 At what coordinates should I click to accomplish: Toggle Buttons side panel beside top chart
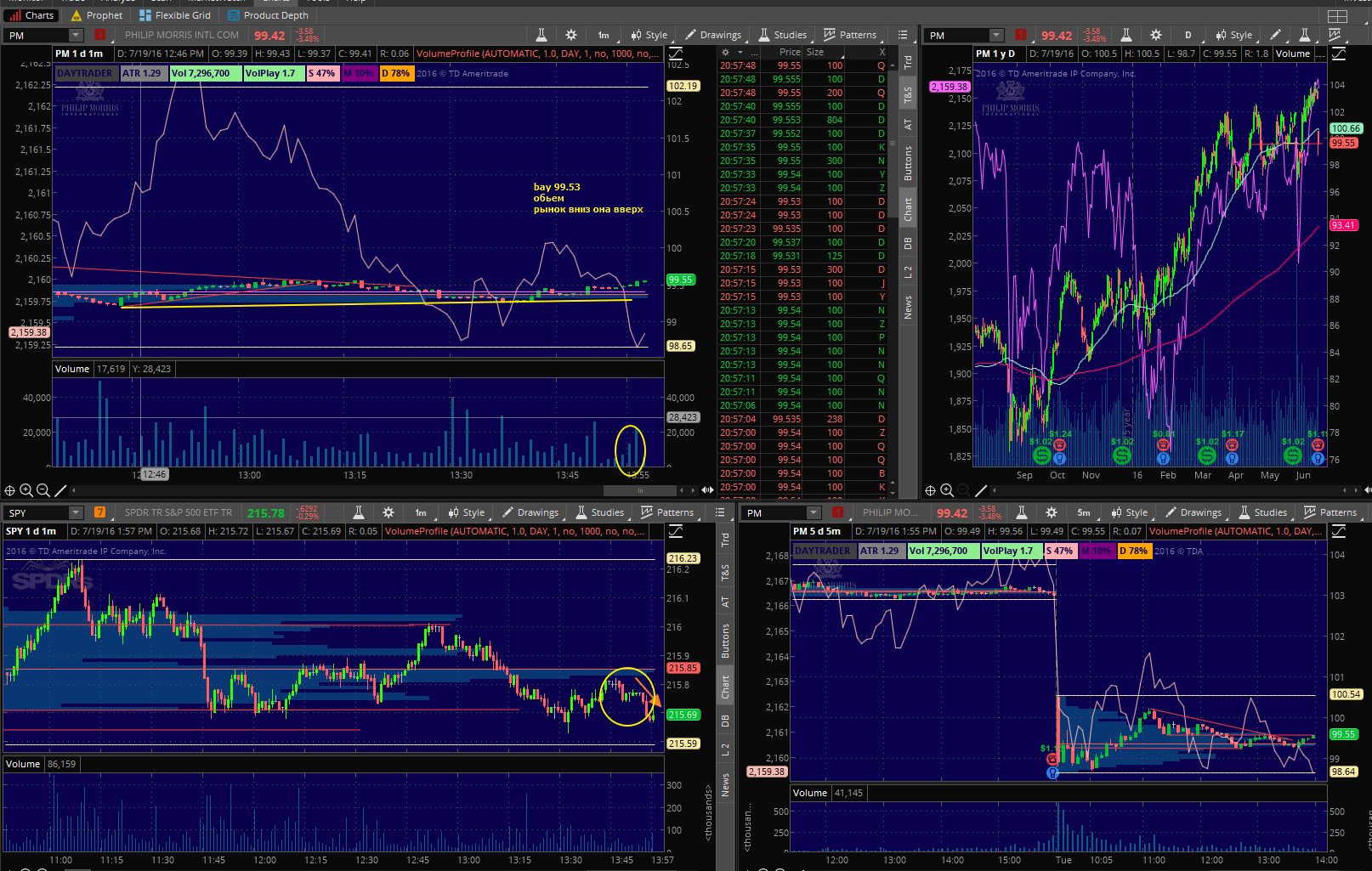[x=908, y=163]
